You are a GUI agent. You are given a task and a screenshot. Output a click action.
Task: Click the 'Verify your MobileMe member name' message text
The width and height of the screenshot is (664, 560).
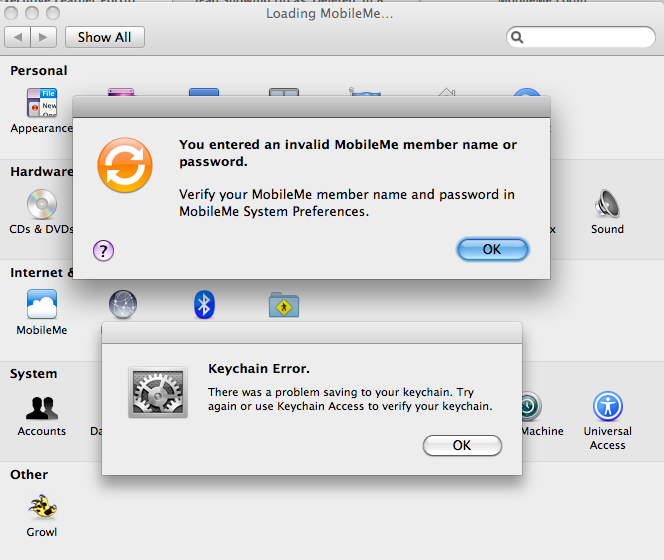pos(347,203)
